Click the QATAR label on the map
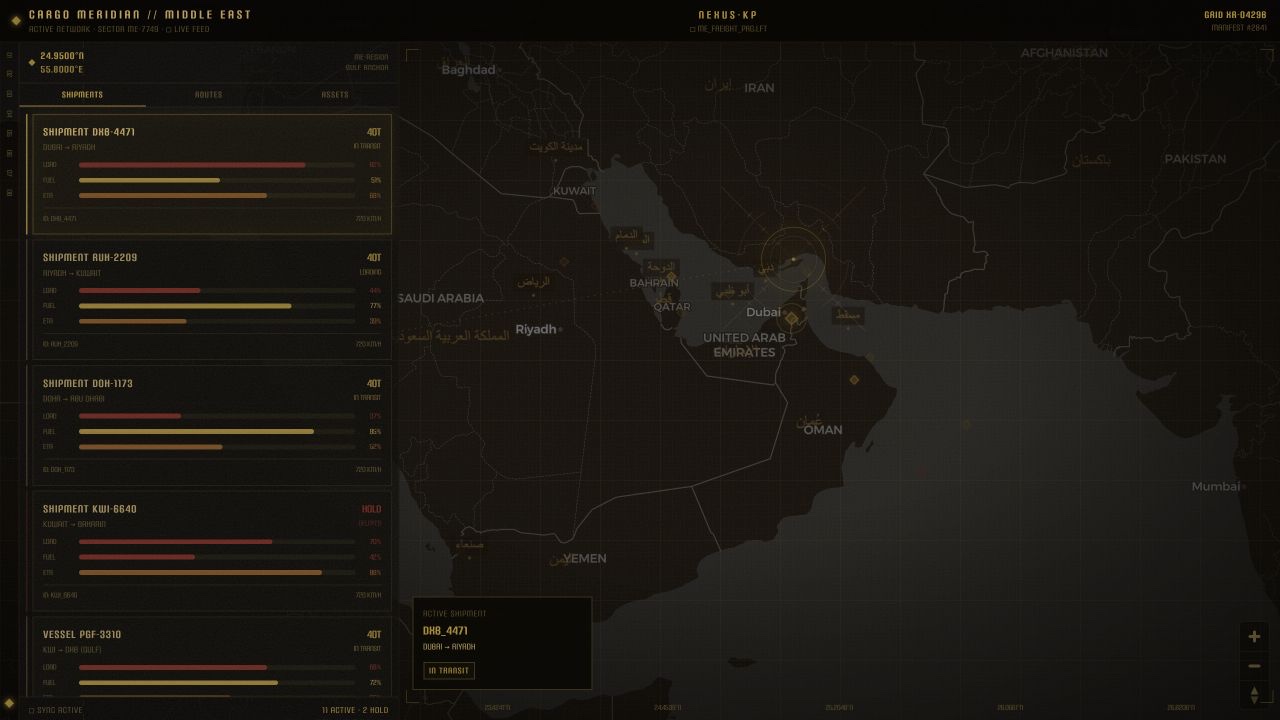The height and width of the screenshot is (720, 1280). click(x=672, y=307)
